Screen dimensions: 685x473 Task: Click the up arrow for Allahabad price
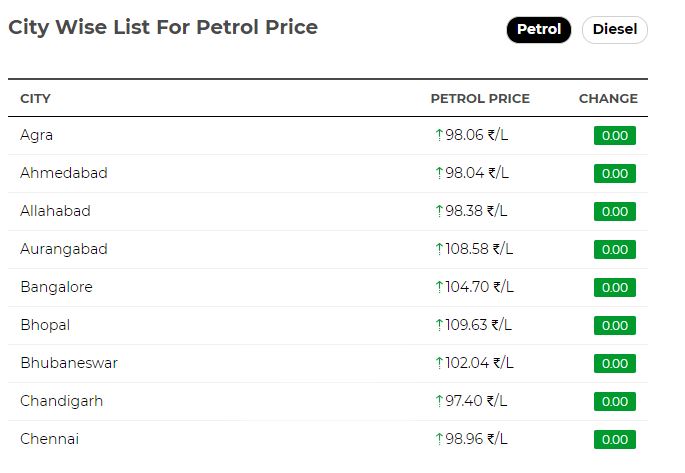pos(439,211)
